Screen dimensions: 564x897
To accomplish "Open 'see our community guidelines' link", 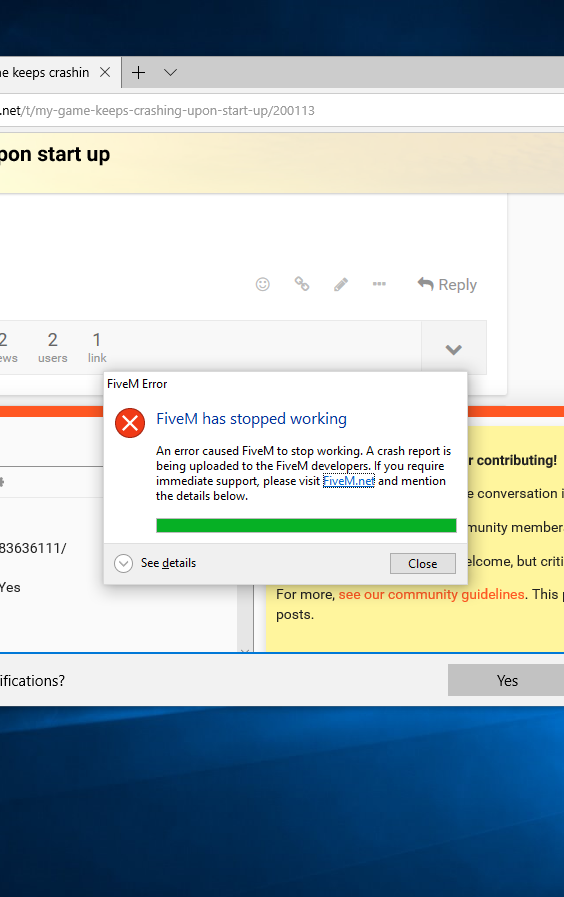I will click(x=431, y=594).
